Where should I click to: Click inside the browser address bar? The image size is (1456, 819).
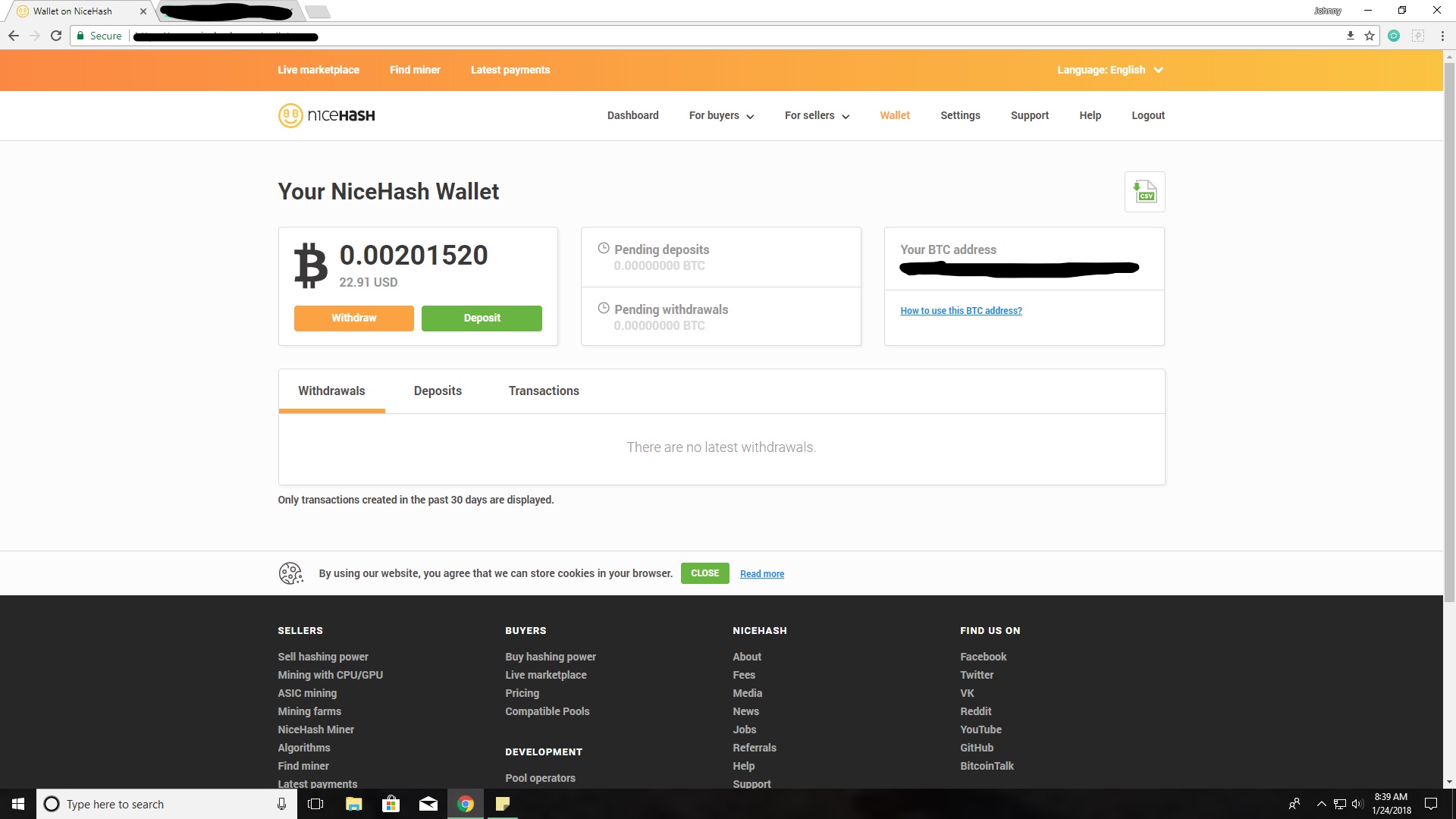pyautogui.click(x=455, y=36)
